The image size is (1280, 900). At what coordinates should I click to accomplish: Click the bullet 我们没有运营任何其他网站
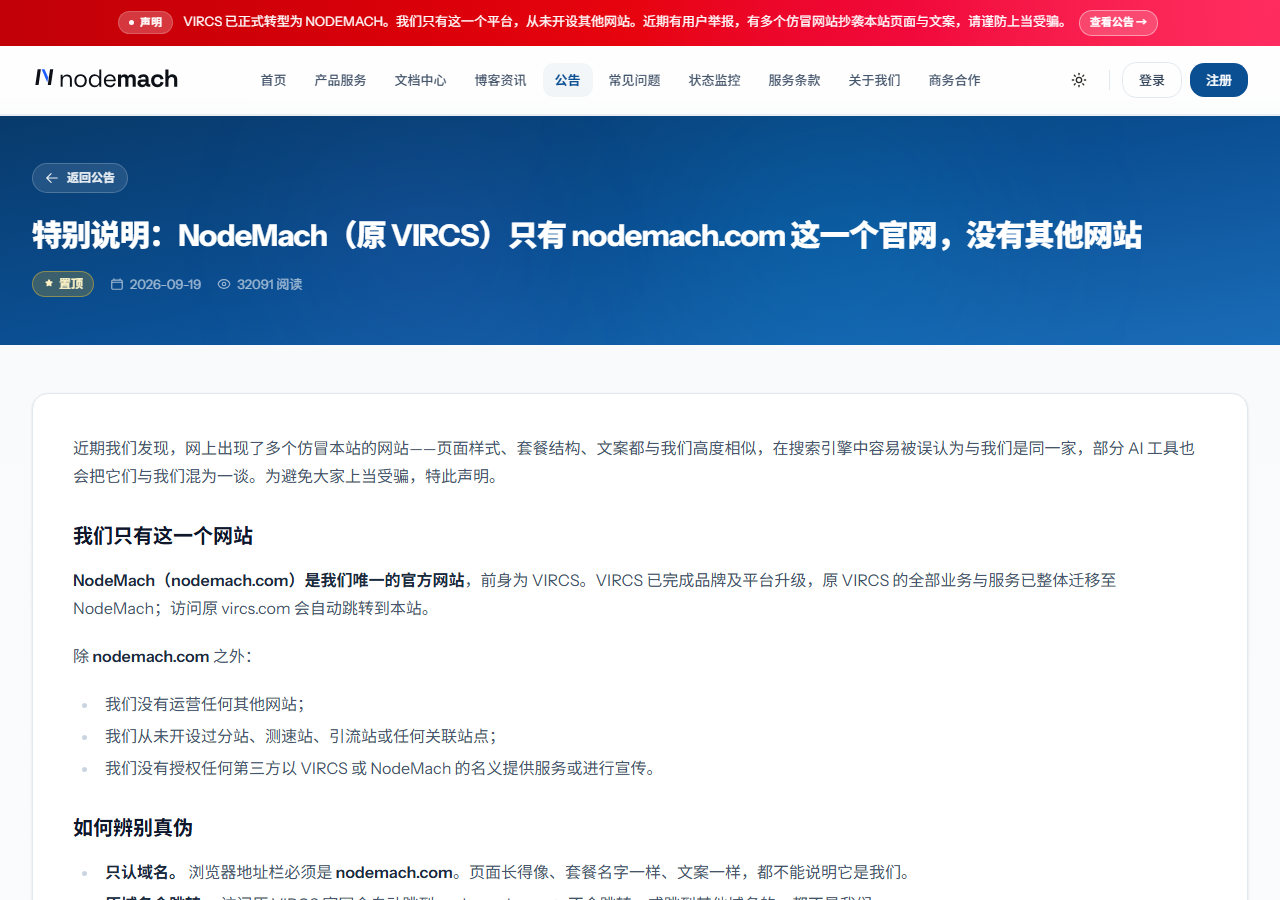pyautogui.click(x=204, y=704)
